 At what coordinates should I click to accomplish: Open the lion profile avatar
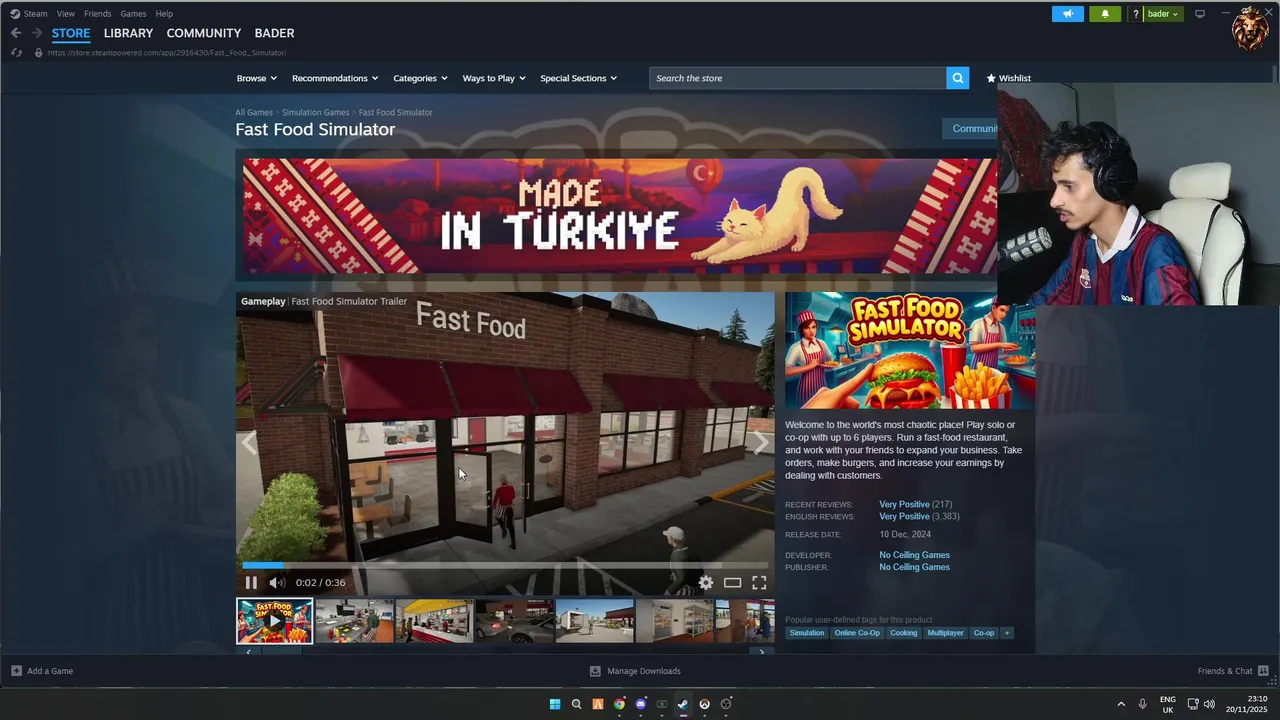click(x=1250, y=28)
